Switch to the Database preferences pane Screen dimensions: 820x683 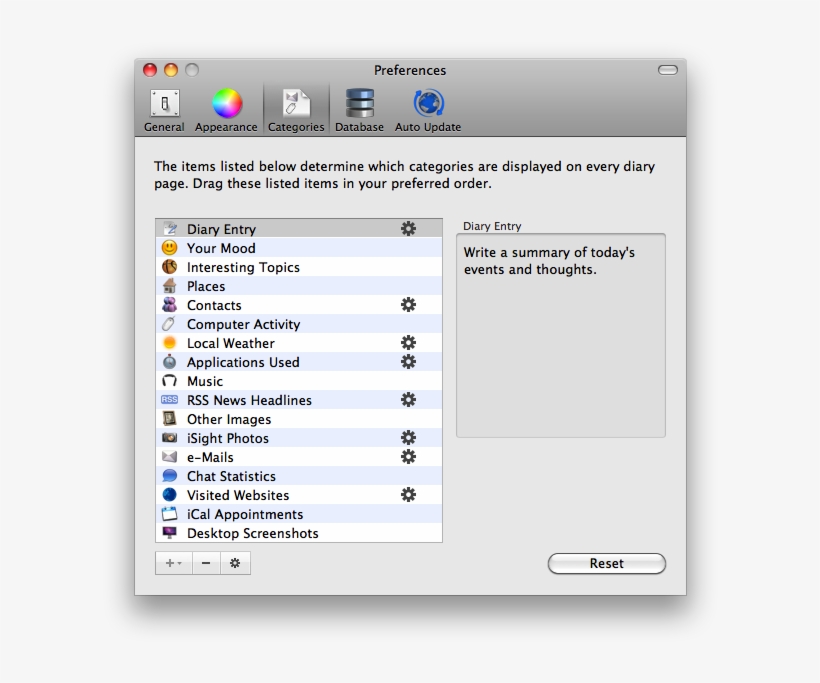pyautogui.click(x=359, y=110)
